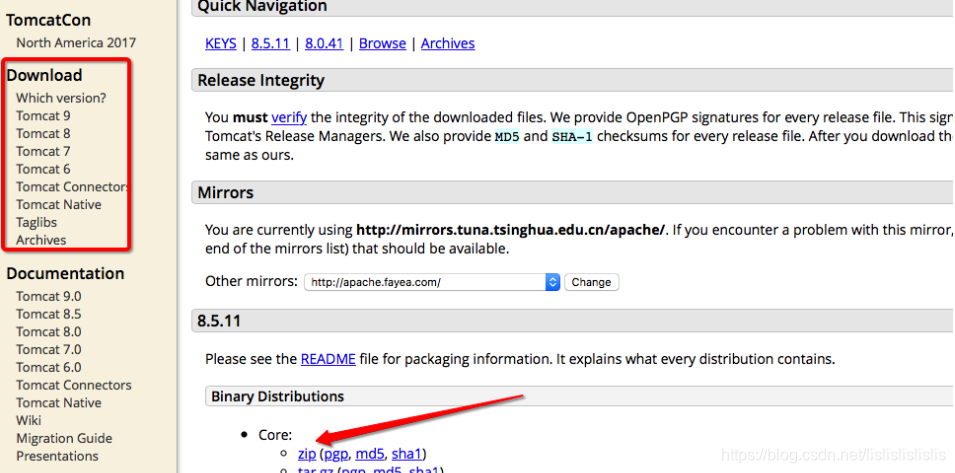The height and width of the screenshot is (473, 955).
Task: Click the Mirrors section heading
Action: click(225, 193)
